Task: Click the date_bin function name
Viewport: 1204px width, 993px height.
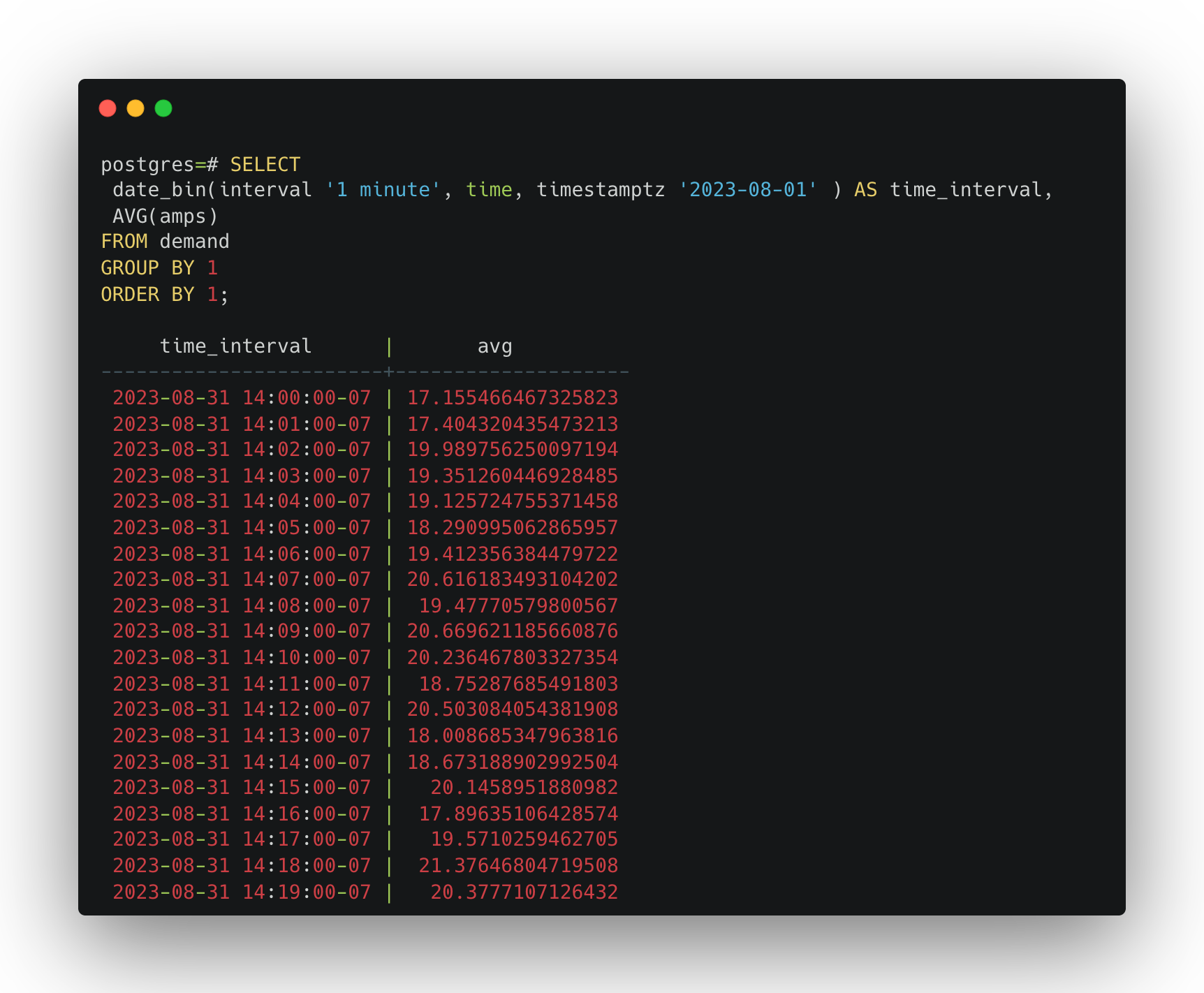Action: pos(159,190)
